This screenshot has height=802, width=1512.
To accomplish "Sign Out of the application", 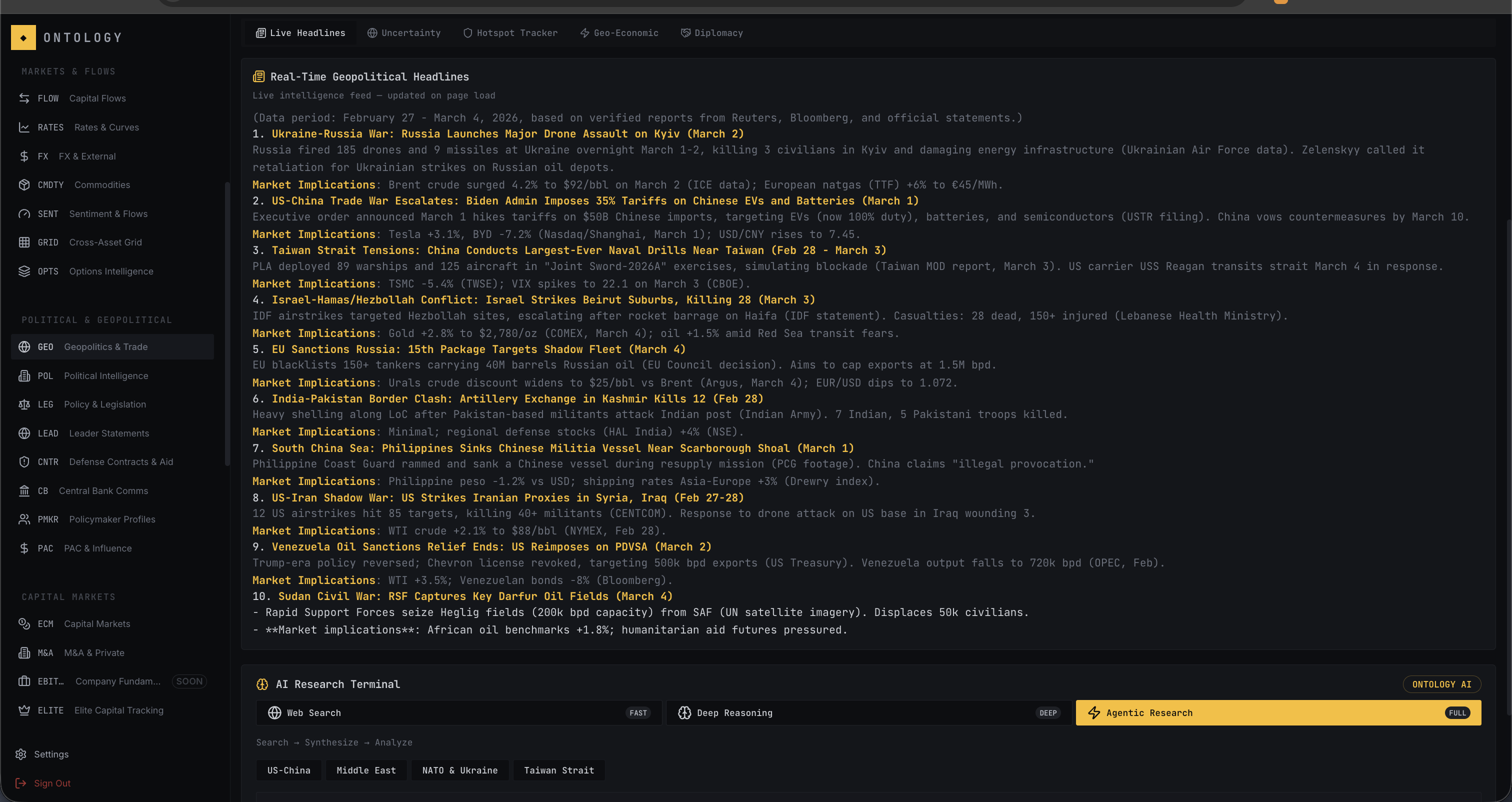I will pos(51,782).
